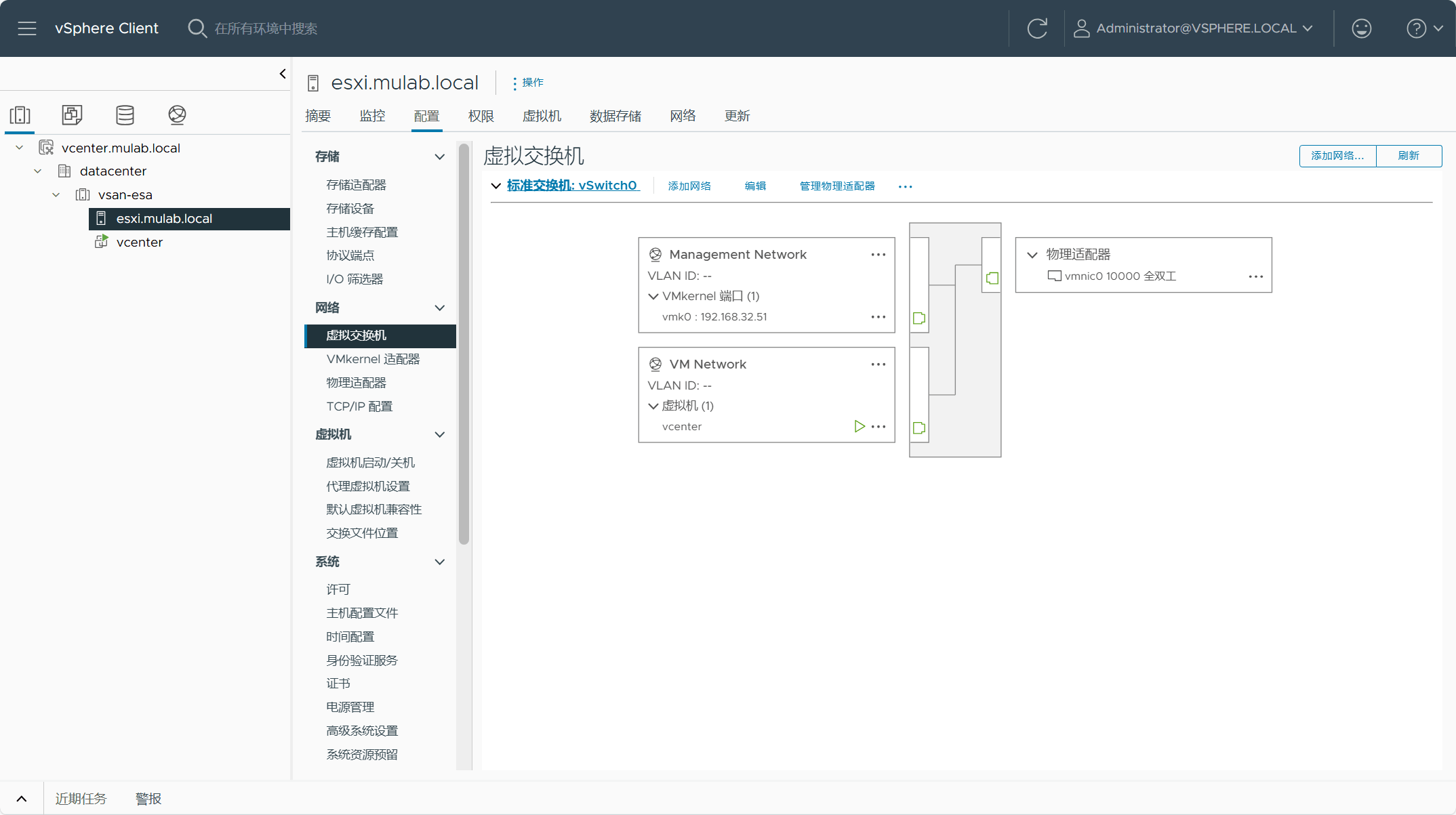Collapse the 虚拟机 settings section
Viewport: 1456px width, 815px height.
440,435
